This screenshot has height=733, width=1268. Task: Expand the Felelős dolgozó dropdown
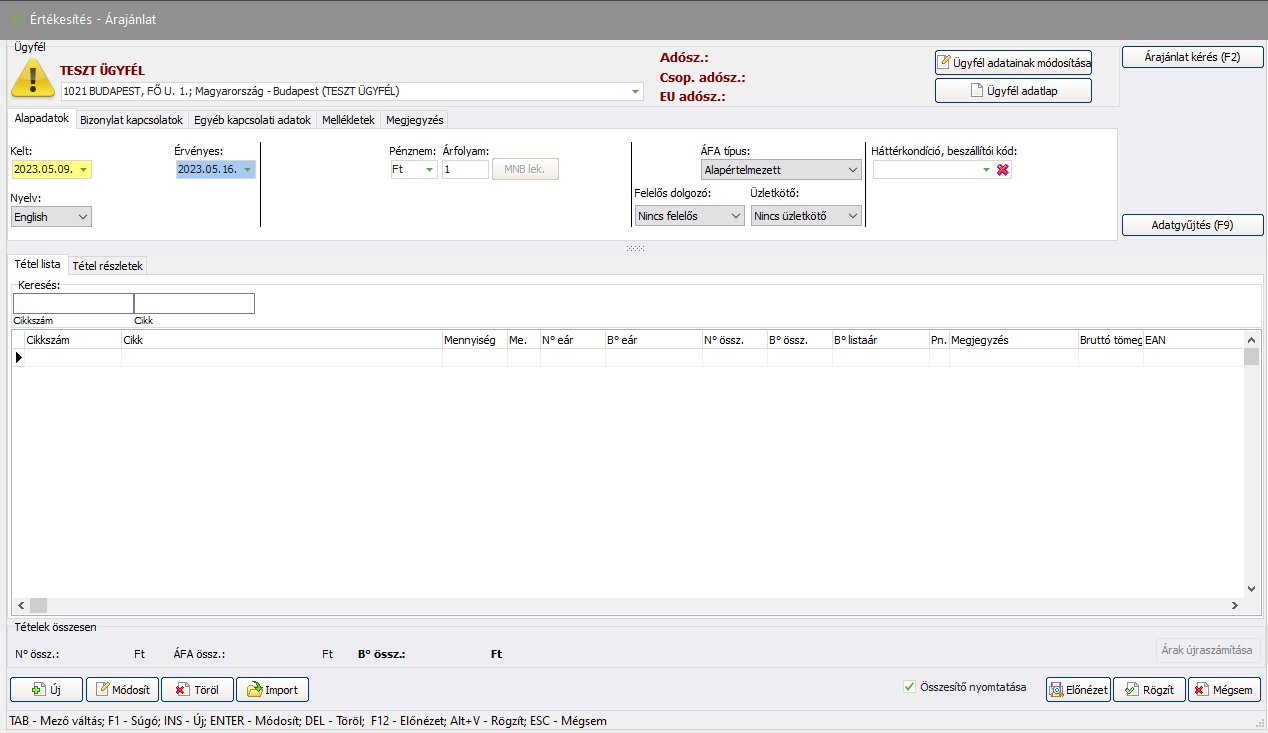pos(689,215)
